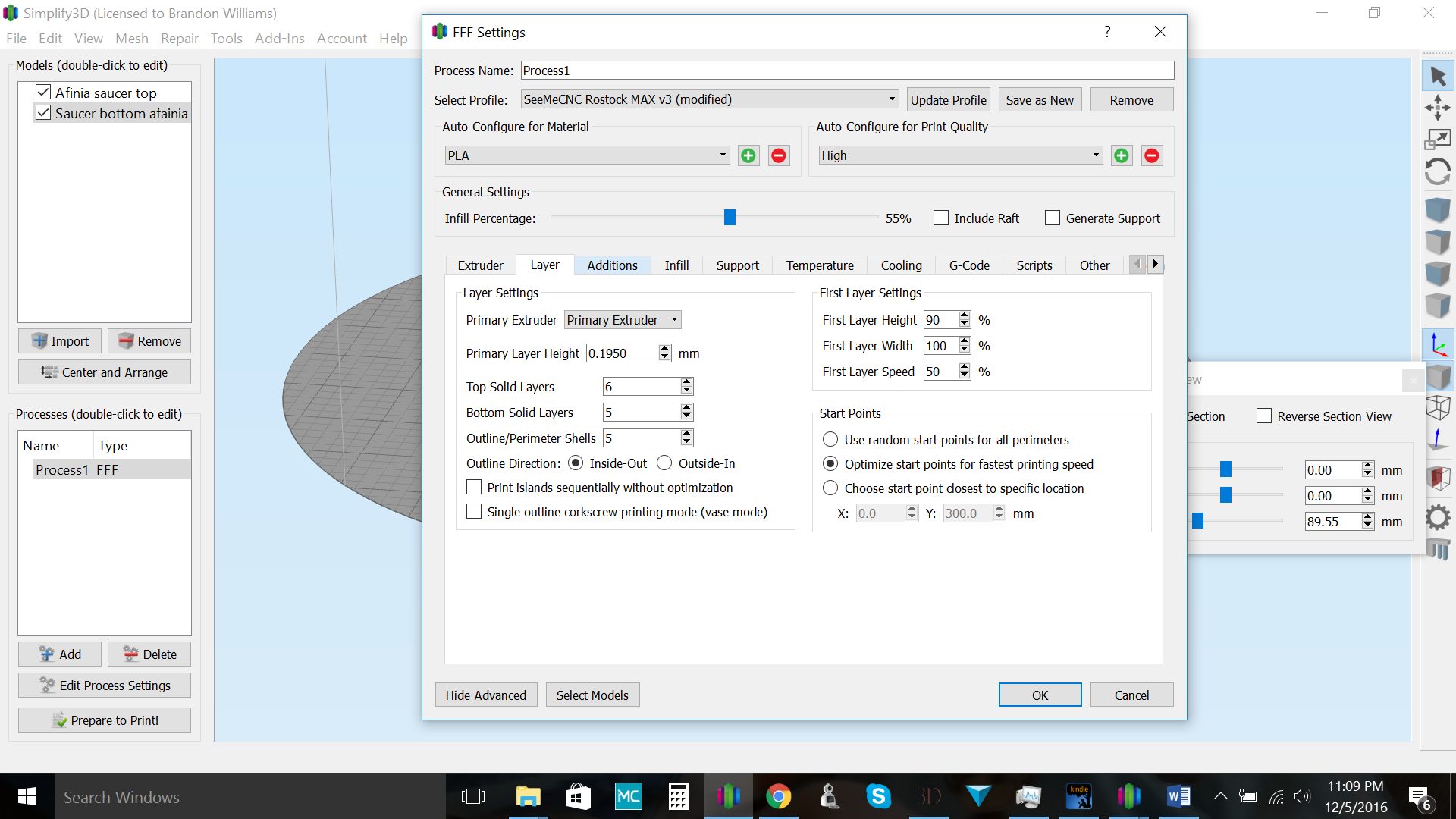The height and width of the screenshot is (819, 1456).
Task: Toggle the coordinate axes display icon
Action: click(x=1438, y=345)
